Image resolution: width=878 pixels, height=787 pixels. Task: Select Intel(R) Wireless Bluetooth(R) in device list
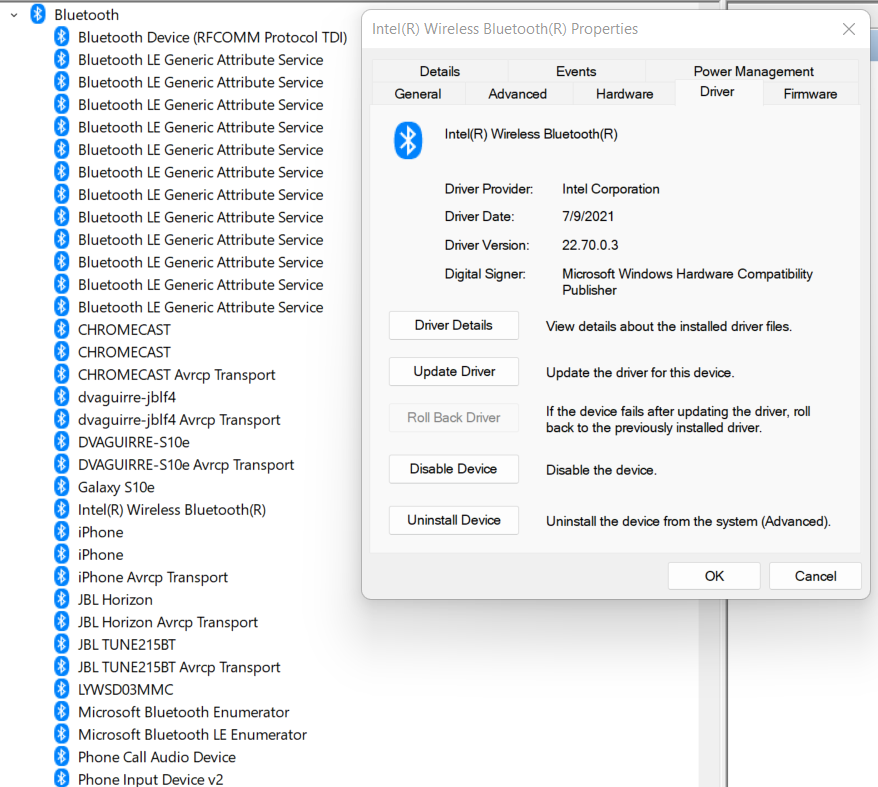click(x=171, y=510)
